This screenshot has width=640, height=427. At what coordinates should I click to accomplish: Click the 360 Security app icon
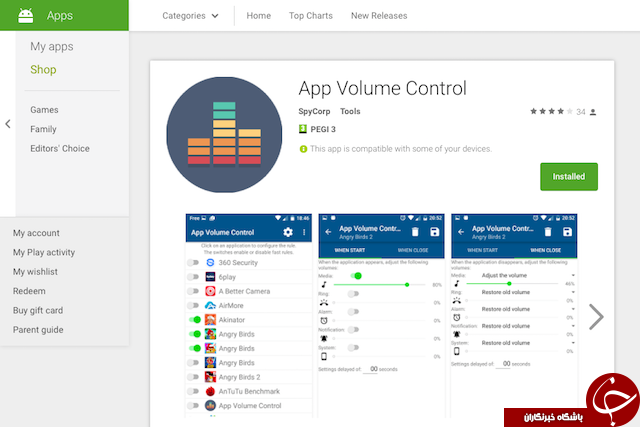pyautogui.click(x=210, y=262)
